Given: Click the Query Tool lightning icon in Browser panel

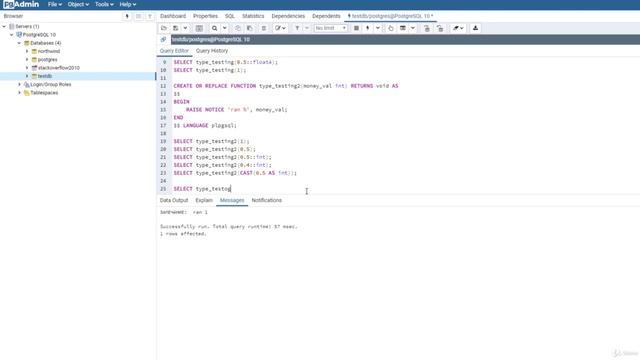Looking at the screenshot, I should click(127, 16).
